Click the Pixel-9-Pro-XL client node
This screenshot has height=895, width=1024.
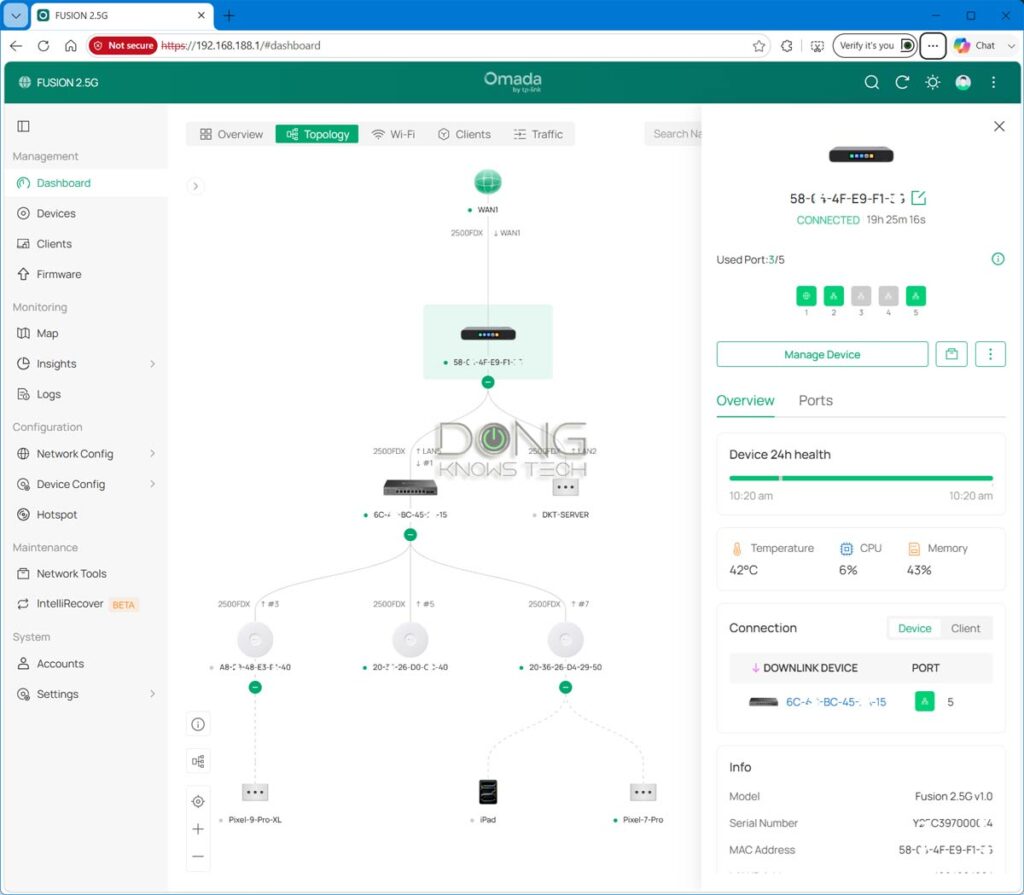coord(255,792)
